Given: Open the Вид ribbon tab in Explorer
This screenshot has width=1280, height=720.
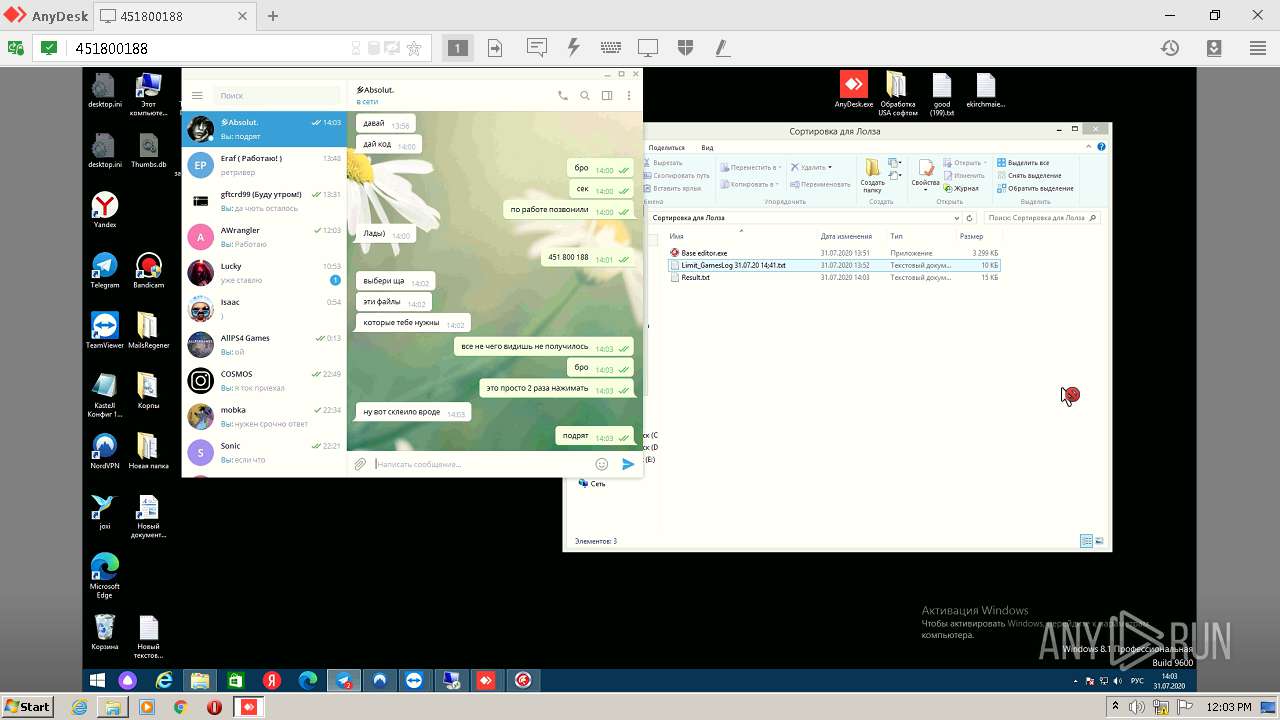Looking at the screenshot, I should point(707,147).
